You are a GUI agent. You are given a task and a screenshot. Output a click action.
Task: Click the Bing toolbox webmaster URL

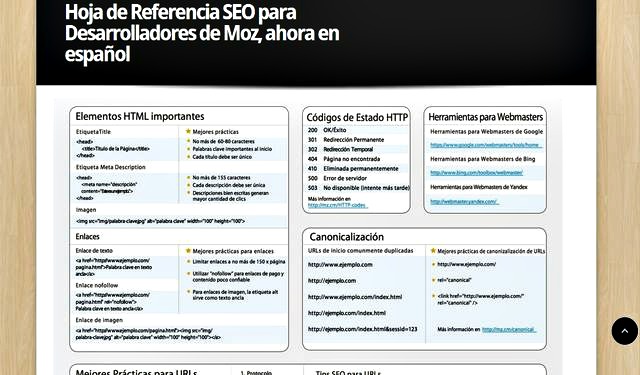476,173
